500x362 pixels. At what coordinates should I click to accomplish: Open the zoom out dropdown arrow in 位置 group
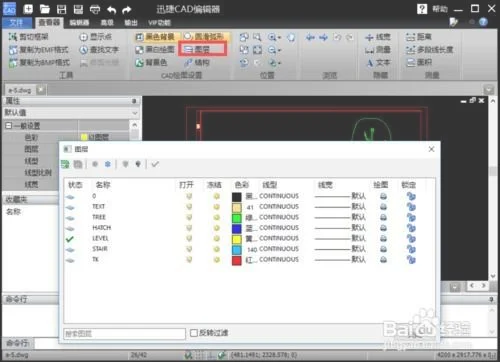coord(279,50)
